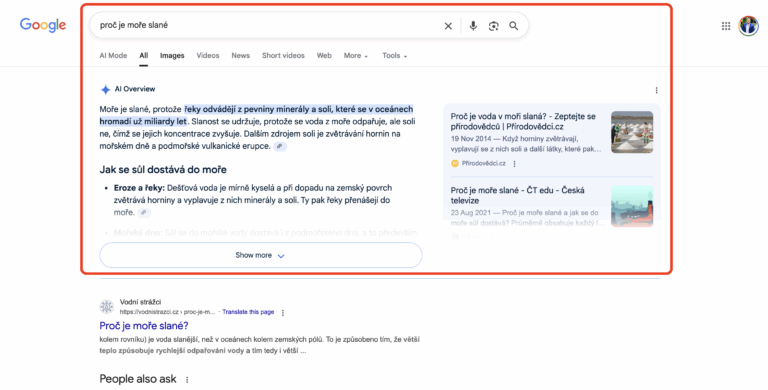Screen dimensions: 768x390
Task: Click the AI Overview label
Action: click(x=135, y=89)
